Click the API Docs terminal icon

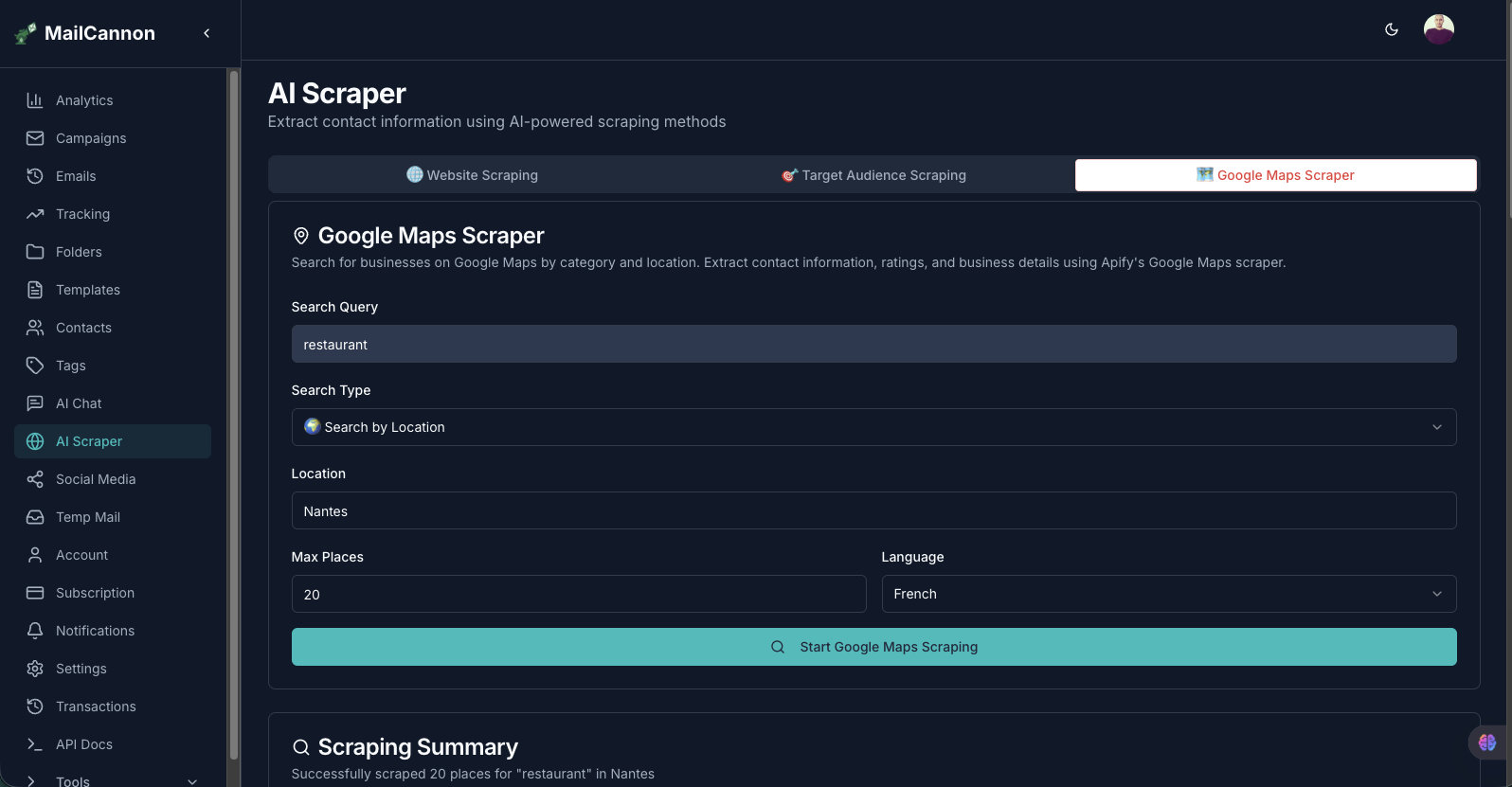[35, 744]
